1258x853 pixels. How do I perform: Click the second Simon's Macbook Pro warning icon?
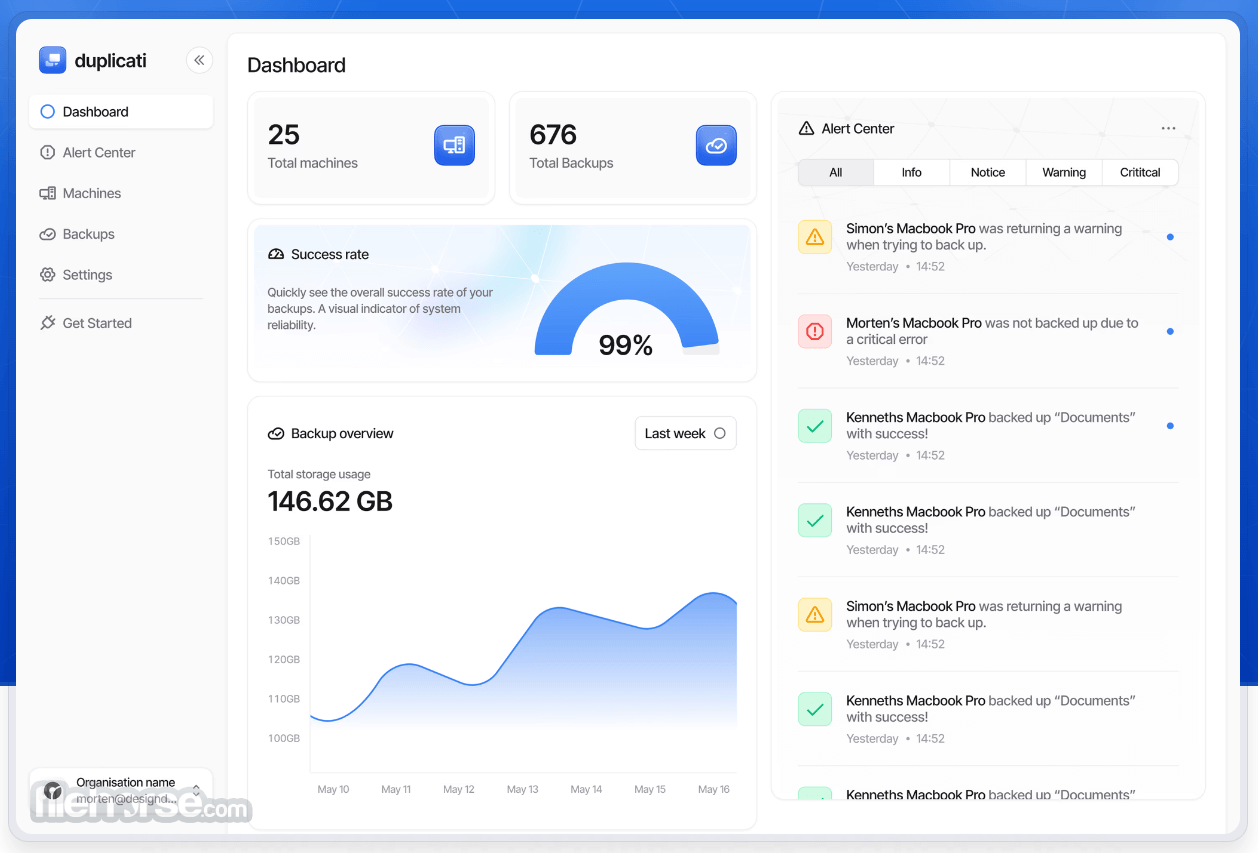[x=815, y=614]
